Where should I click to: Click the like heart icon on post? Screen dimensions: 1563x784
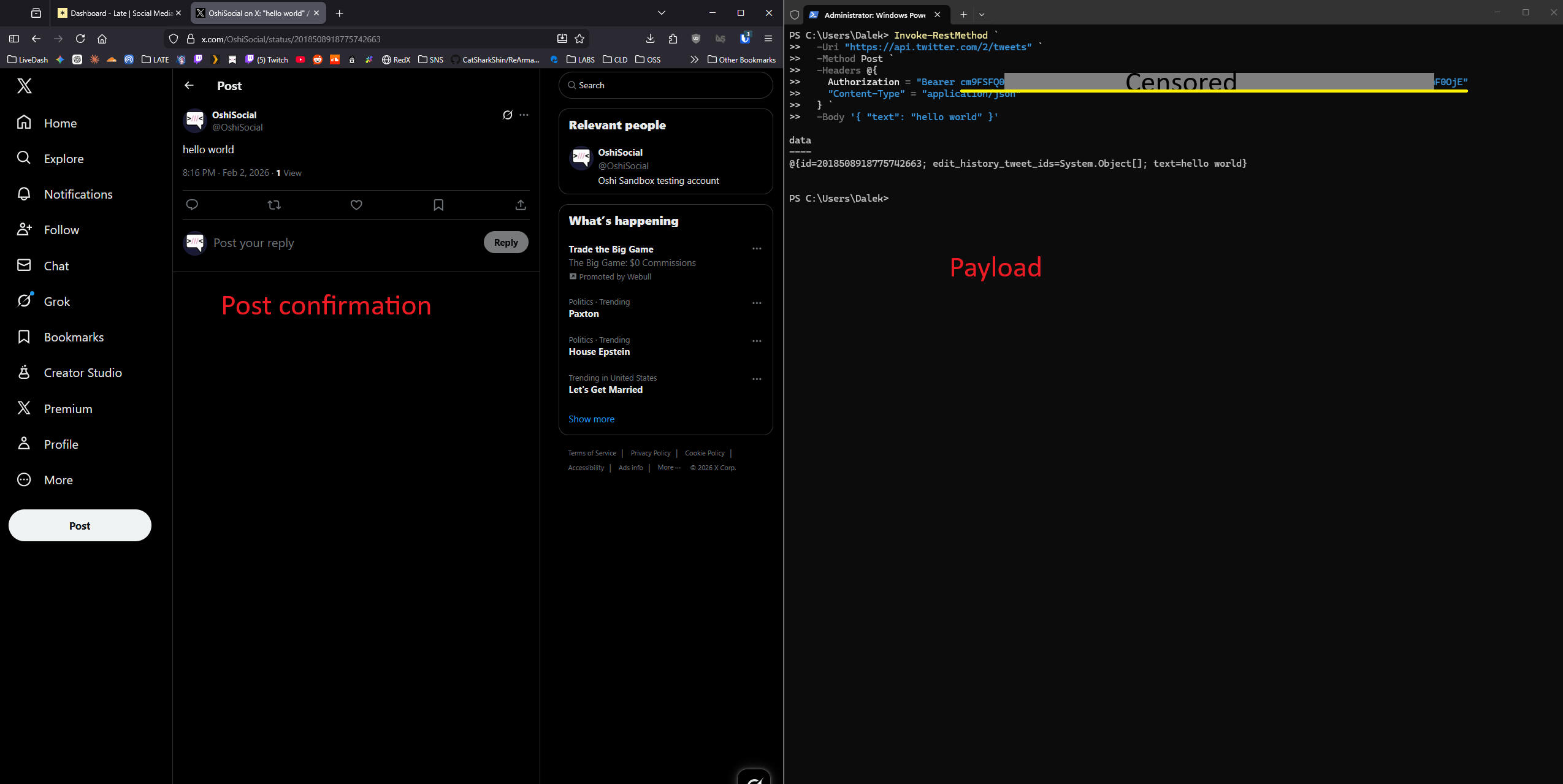click(356, 205)
